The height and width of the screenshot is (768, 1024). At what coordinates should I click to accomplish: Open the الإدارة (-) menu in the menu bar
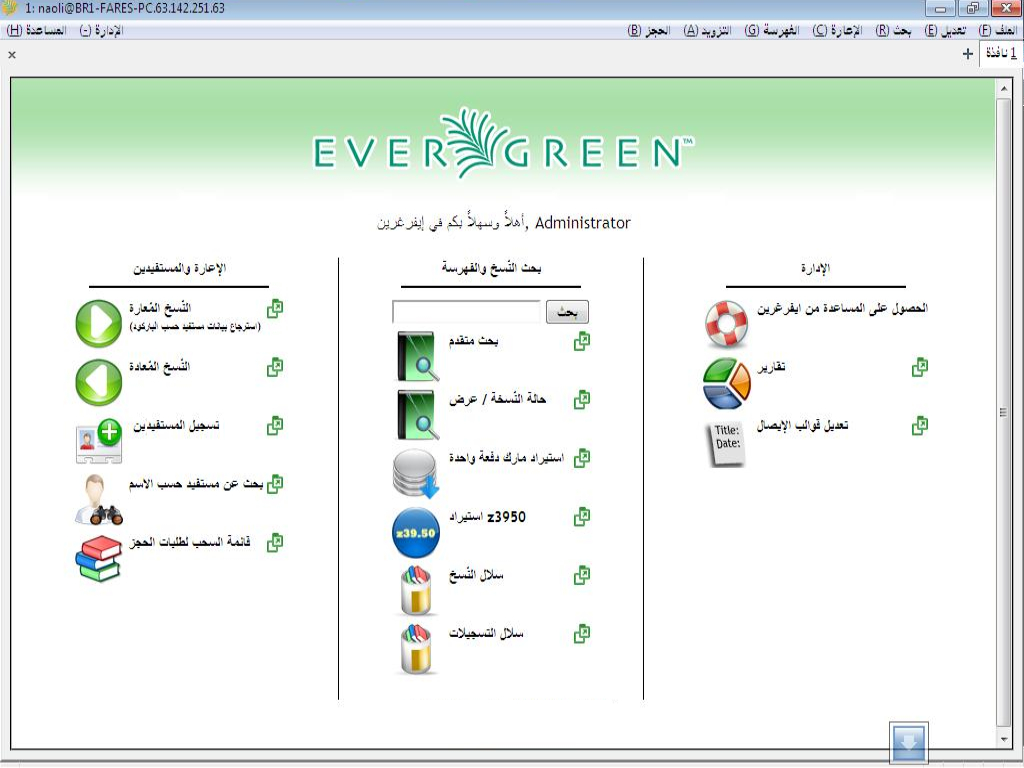[101, 30]
